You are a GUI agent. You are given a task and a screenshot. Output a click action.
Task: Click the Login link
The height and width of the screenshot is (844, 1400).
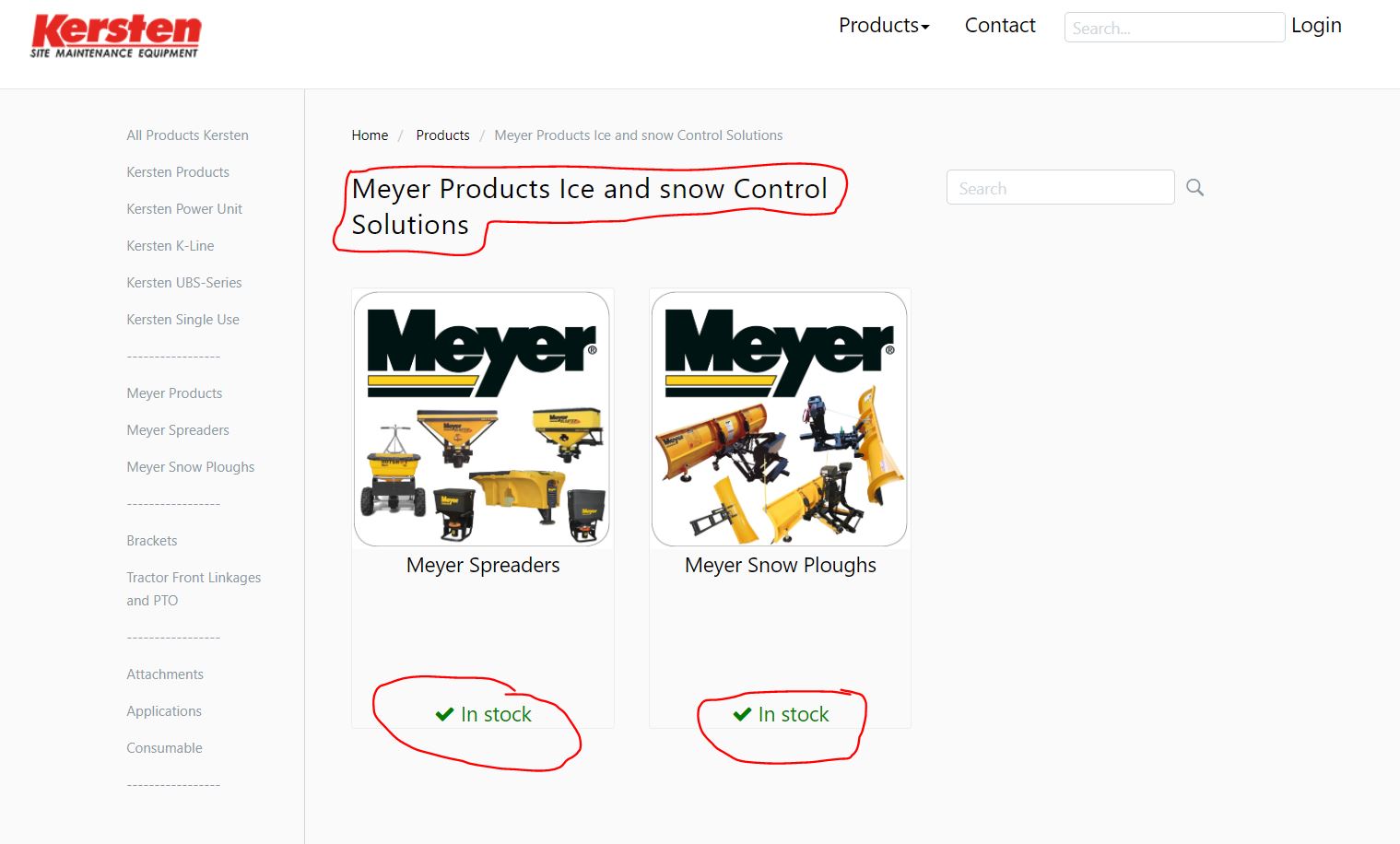pos(1316,26)
